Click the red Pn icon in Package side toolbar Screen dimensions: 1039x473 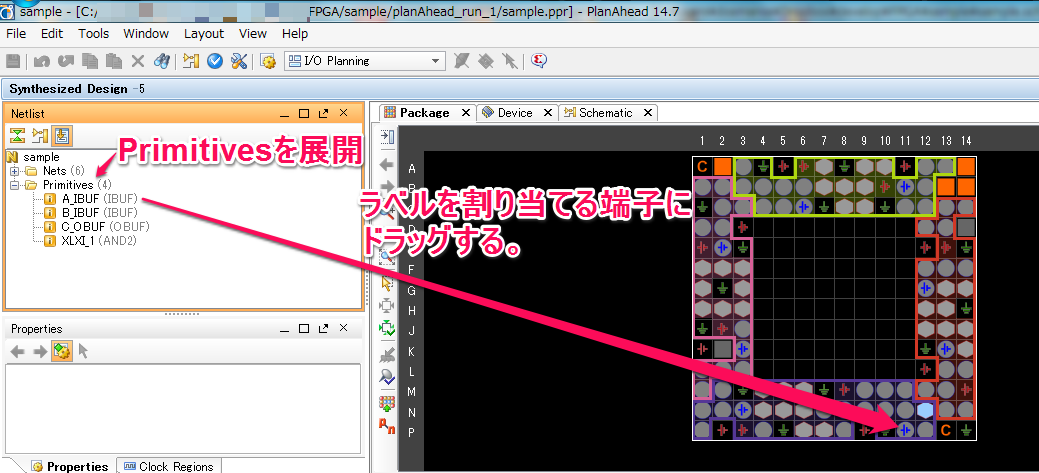click(x=387, y=425)
